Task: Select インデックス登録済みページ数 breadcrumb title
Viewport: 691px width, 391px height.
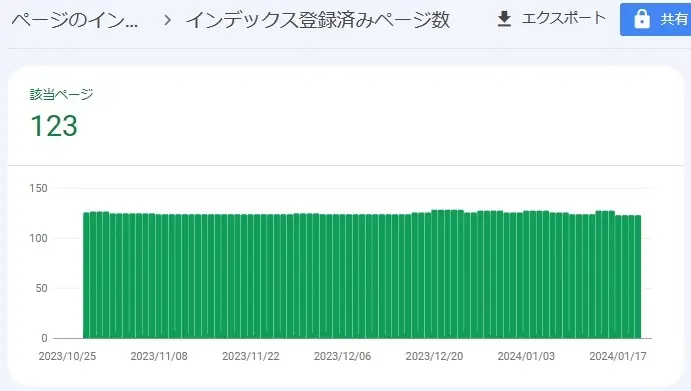Action: tap(318, 20)
